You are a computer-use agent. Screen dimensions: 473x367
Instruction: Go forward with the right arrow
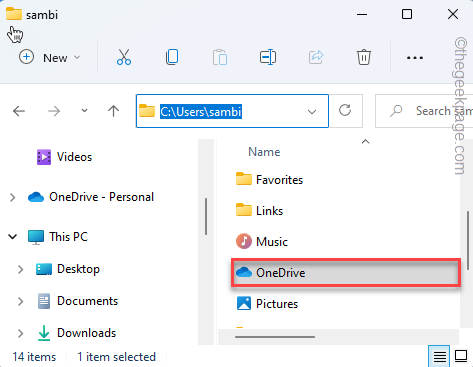click(54, 111)
